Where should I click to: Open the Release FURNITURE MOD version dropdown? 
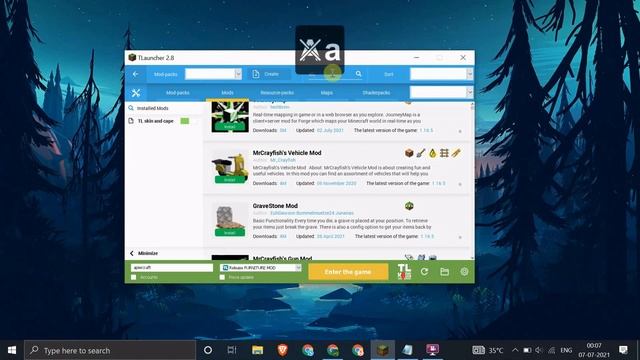click(x=260, y=268)
